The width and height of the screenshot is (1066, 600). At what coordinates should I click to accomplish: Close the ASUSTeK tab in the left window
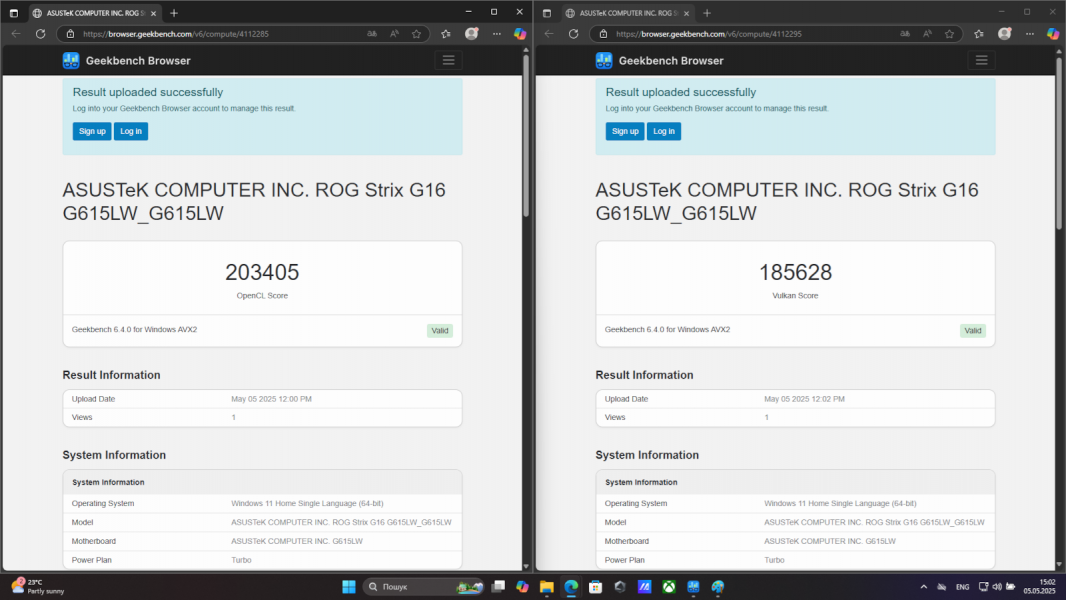coord(153,13)
